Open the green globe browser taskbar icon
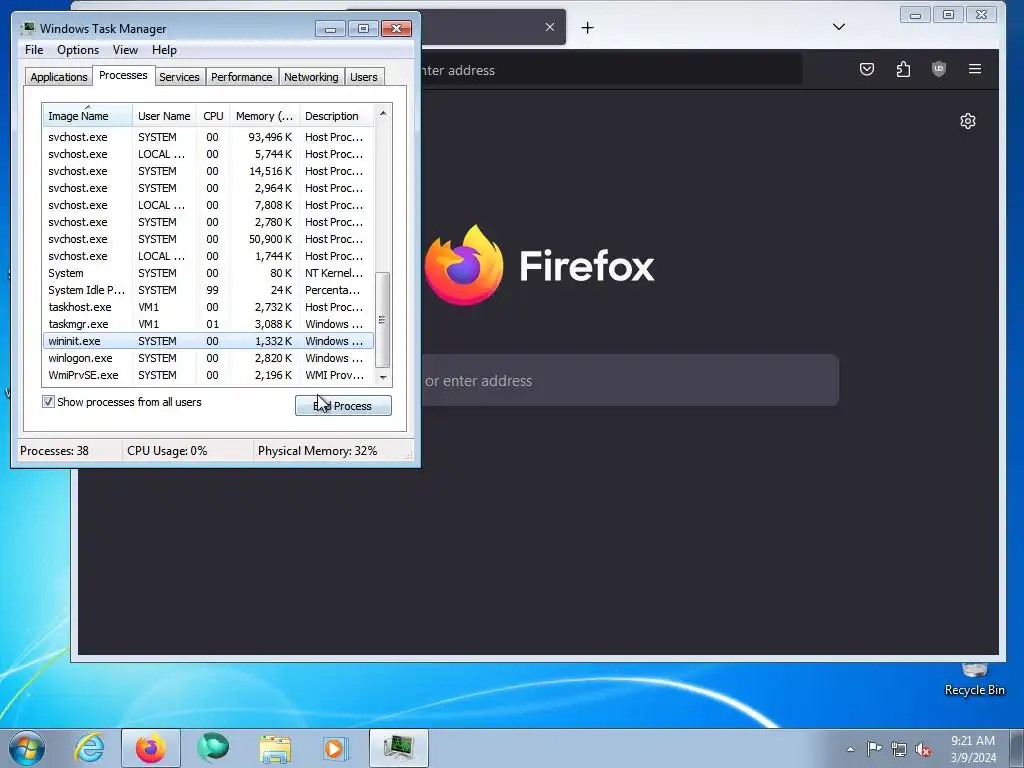This screenshot has height=768, width=1024. pyautogui.click(x=213, y=748)
